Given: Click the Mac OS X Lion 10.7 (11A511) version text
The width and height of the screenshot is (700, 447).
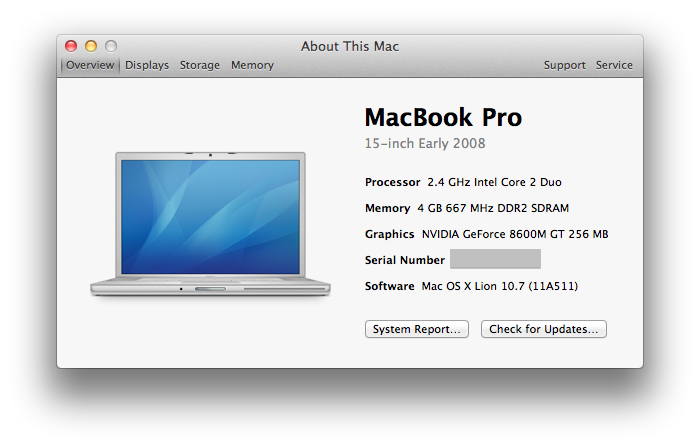Looking at the screenshot, I should click(500, 286).
